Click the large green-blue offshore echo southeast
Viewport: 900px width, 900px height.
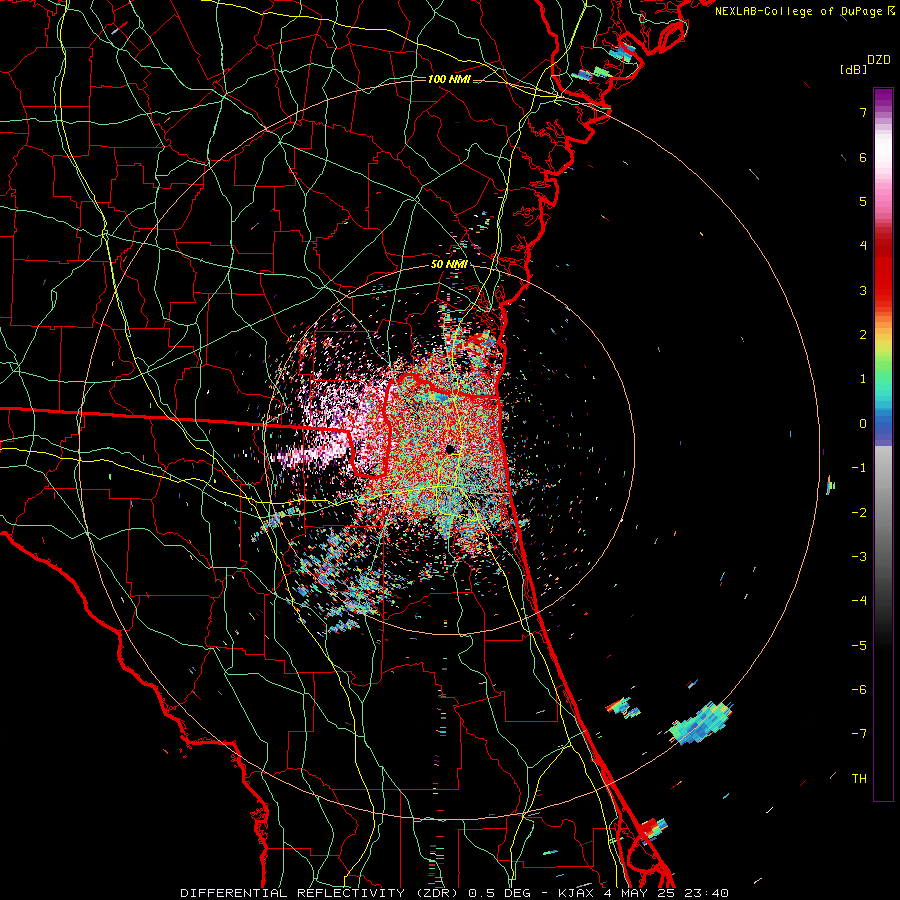coord(701,723)
